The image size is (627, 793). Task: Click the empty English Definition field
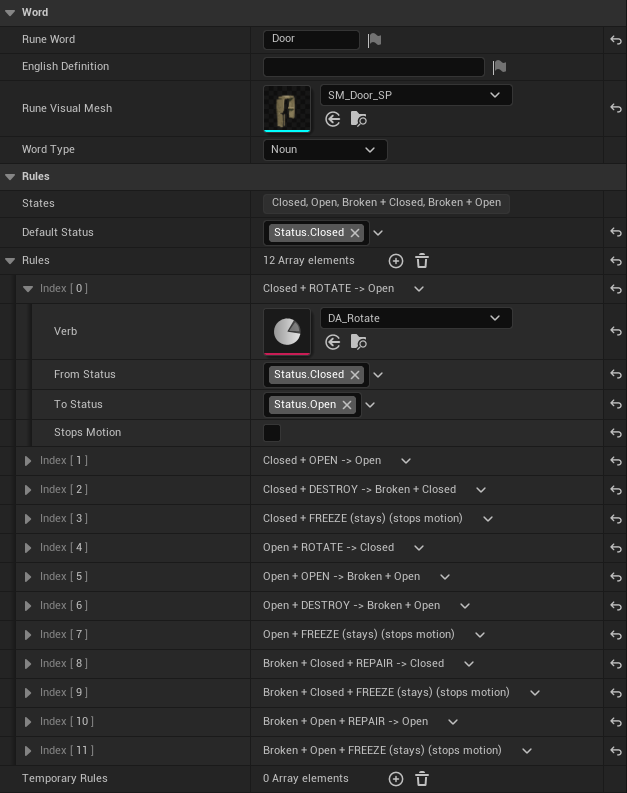[x=374, y=67]
